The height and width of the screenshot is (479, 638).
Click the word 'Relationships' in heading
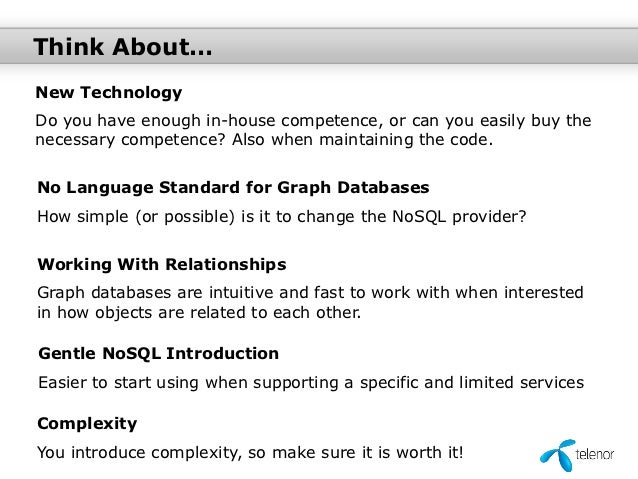(226, 265)
